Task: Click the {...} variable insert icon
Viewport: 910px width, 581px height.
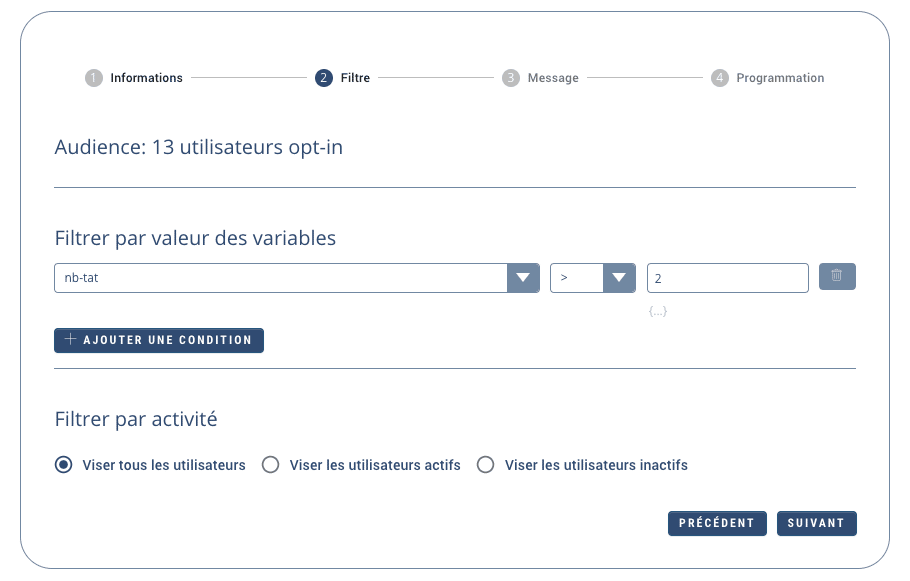Action: point(657,312)
